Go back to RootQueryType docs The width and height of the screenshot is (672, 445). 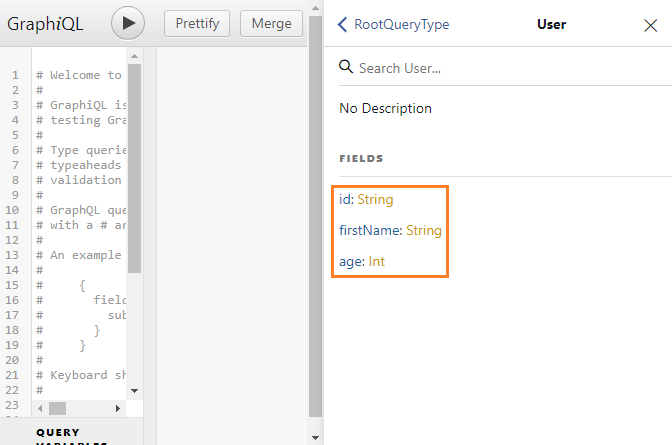[401, 25]
